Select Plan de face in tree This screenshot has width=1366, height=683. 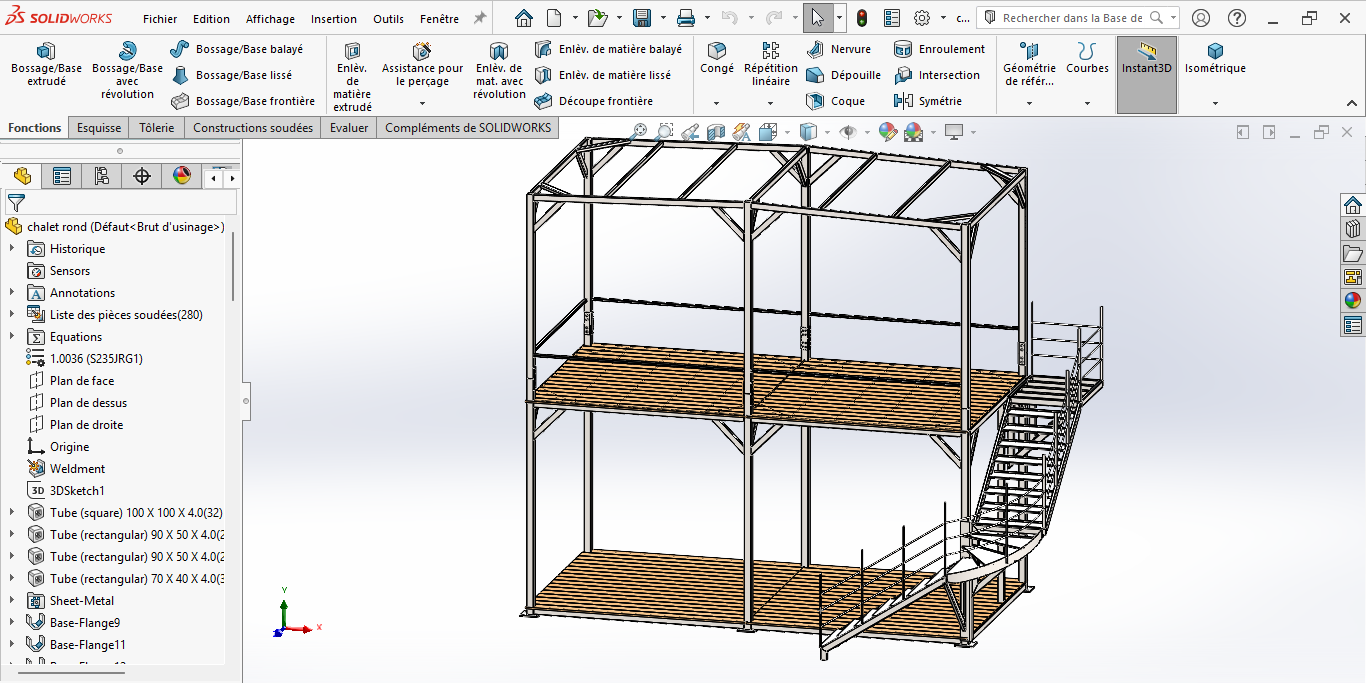81,381
